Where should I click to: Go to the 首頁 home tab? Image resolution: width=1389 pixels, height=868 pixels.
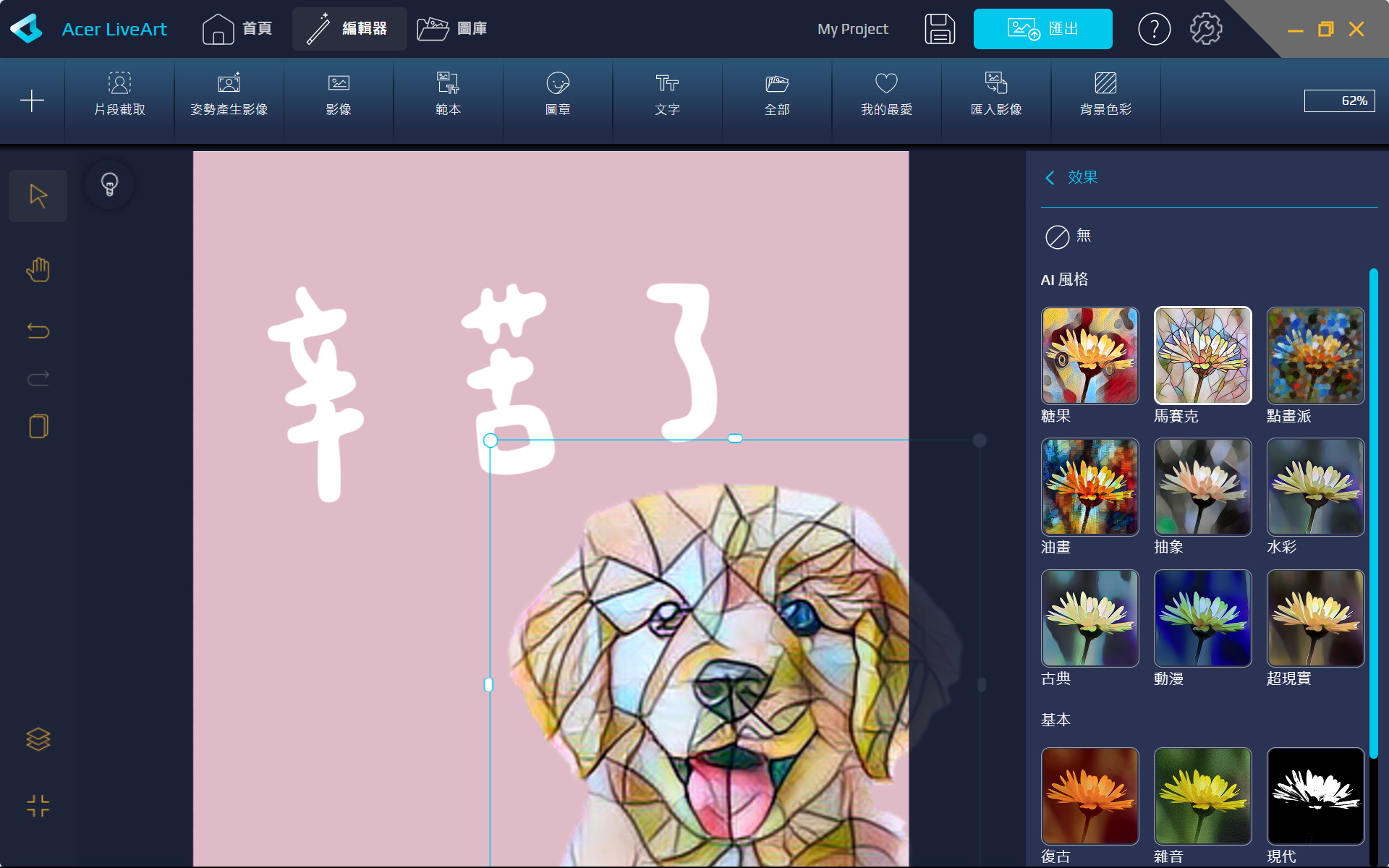(237, 29)
